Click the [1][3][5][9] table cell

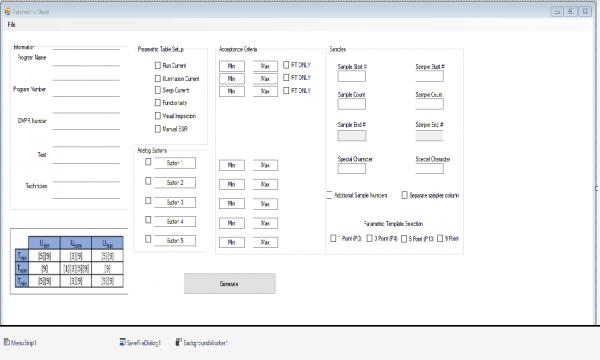pyautogui.click(x=76, y=269)
